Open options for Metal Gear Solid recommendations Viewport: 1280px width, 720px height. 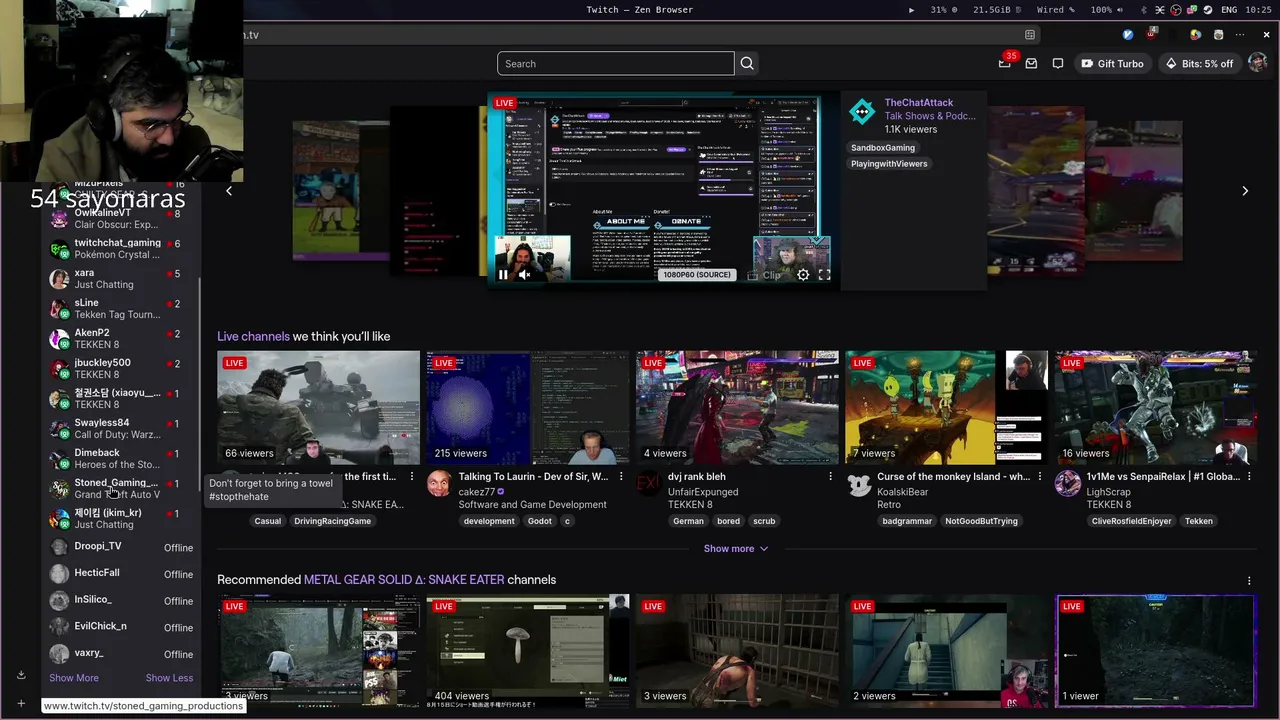coord(1249,580)
